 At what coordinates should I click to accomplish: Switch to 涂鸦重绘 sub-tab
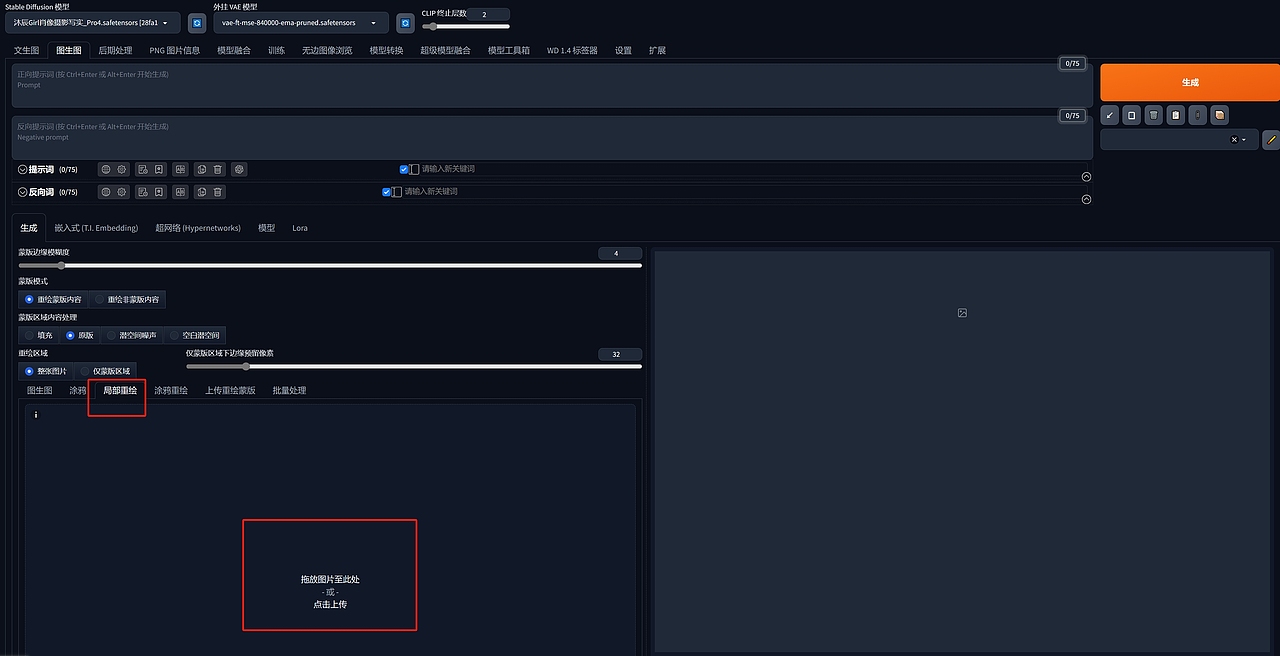(171, 390)
